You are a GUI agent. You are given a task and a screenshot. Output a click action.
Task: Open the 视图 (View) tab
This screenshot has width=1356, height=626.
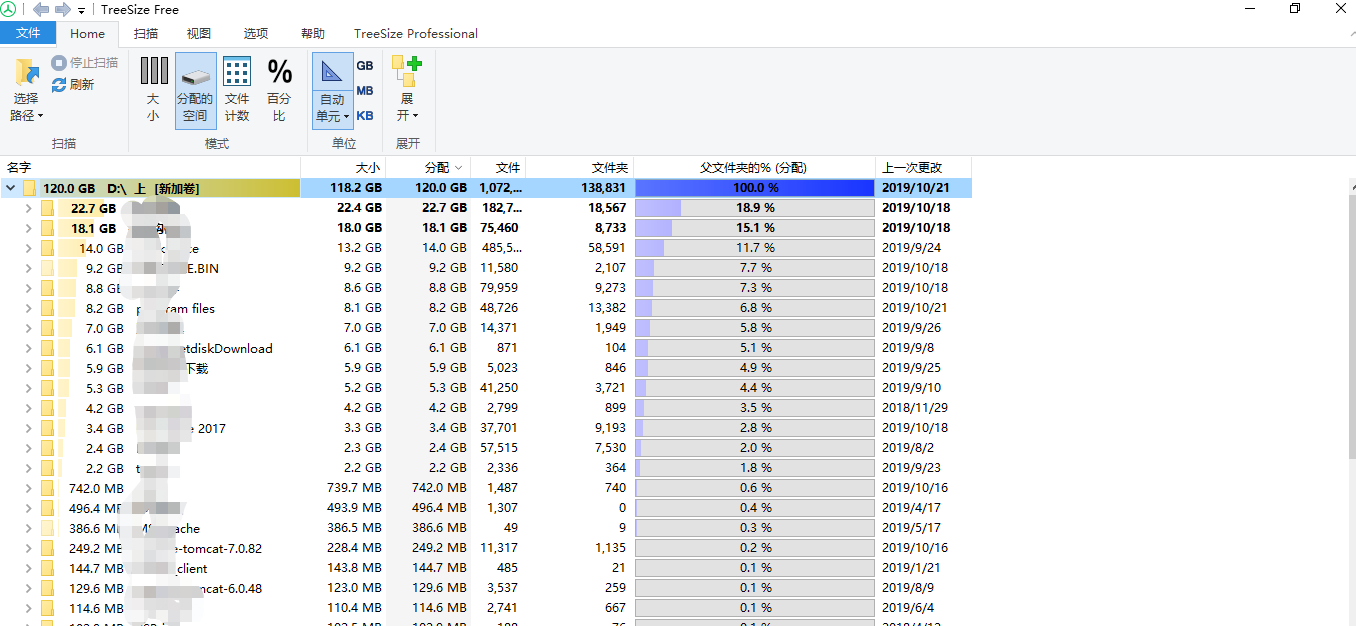pos(199,33)
